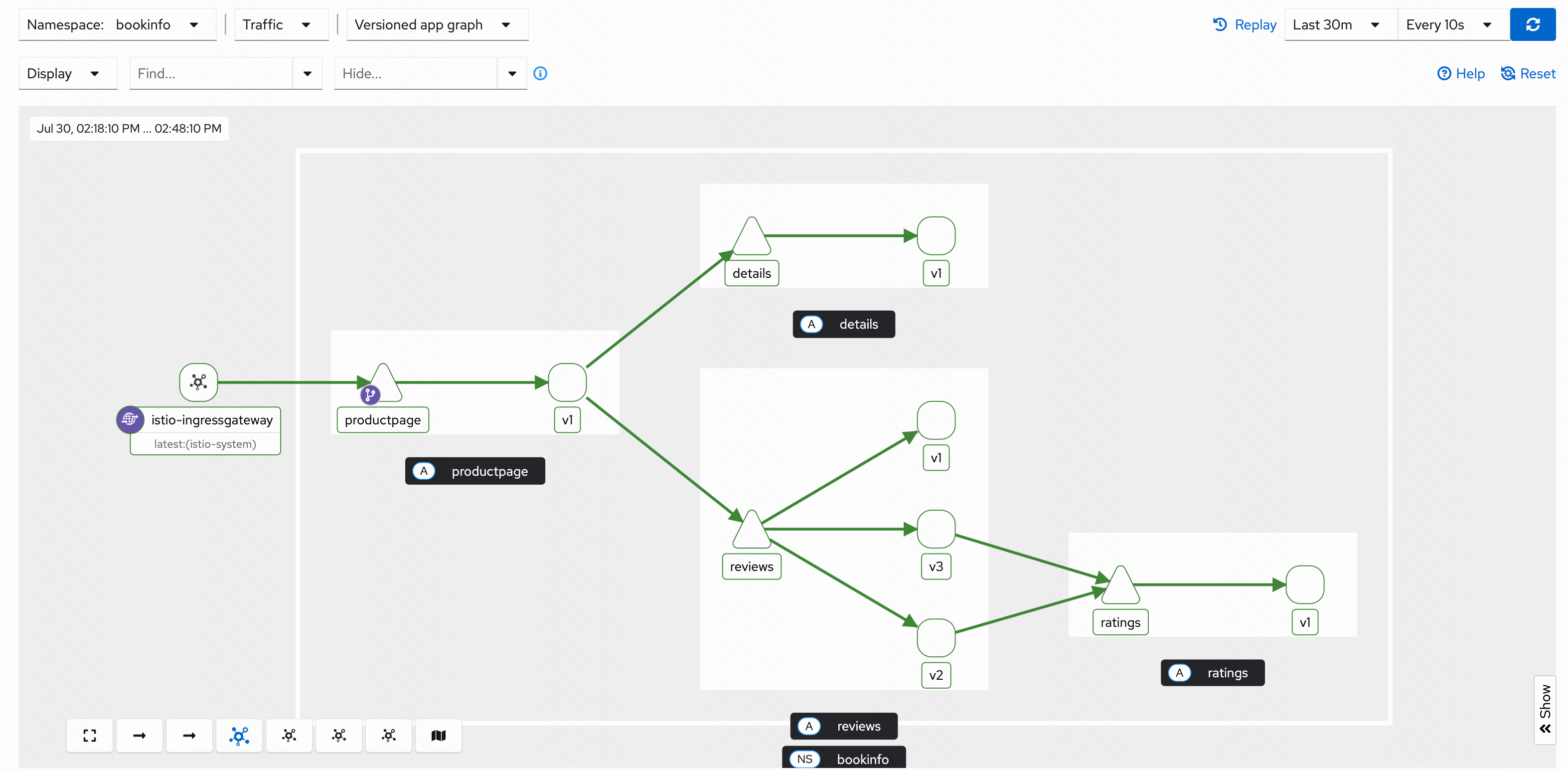Open the Namespace bookinfo dropdown
This screenshot has height=770, width=1568.
(x=118, y=25)
